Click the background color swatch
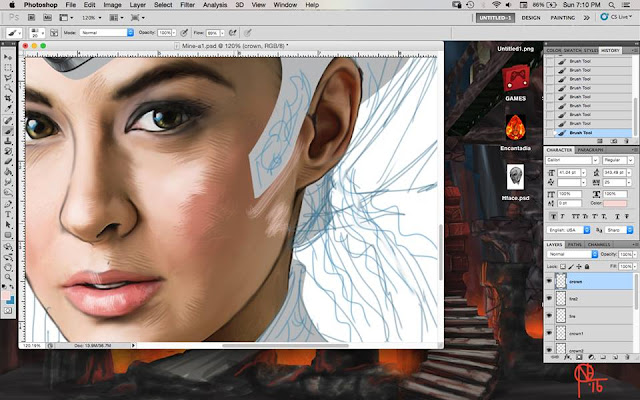 click(11, 300)
